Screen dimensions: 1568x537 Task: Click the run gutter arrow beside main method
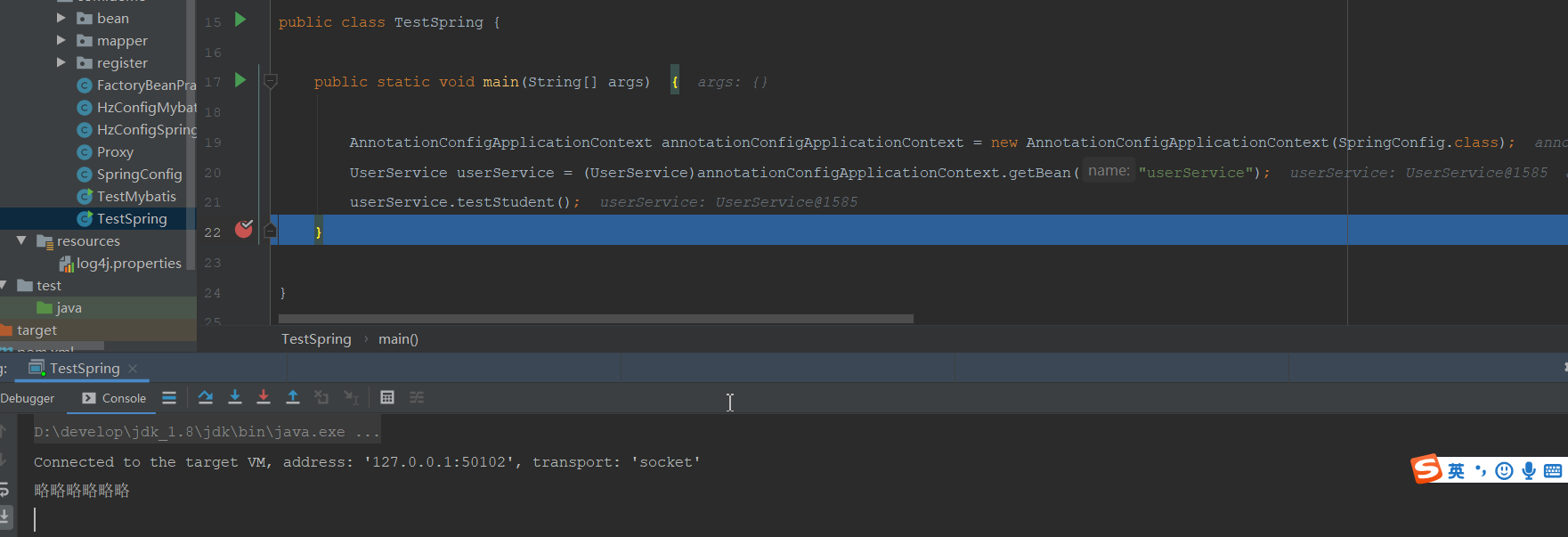pos(240,80)
